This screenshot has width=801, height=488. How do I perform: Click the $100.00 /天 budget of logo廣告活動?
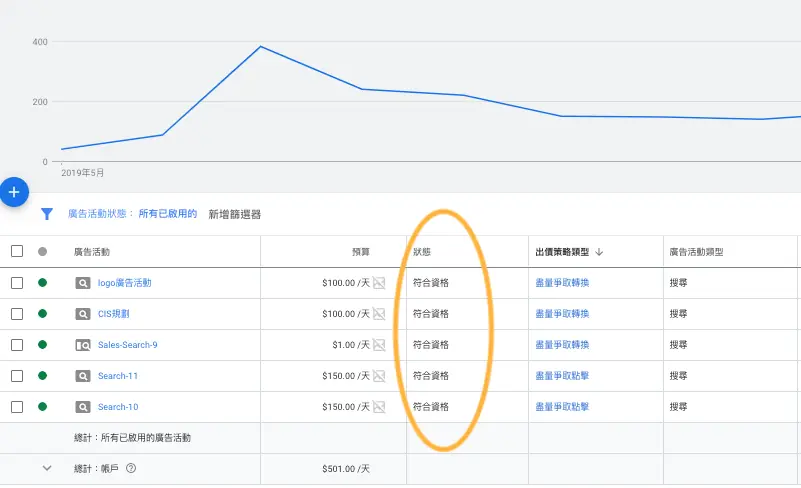(x=346, y=283)
